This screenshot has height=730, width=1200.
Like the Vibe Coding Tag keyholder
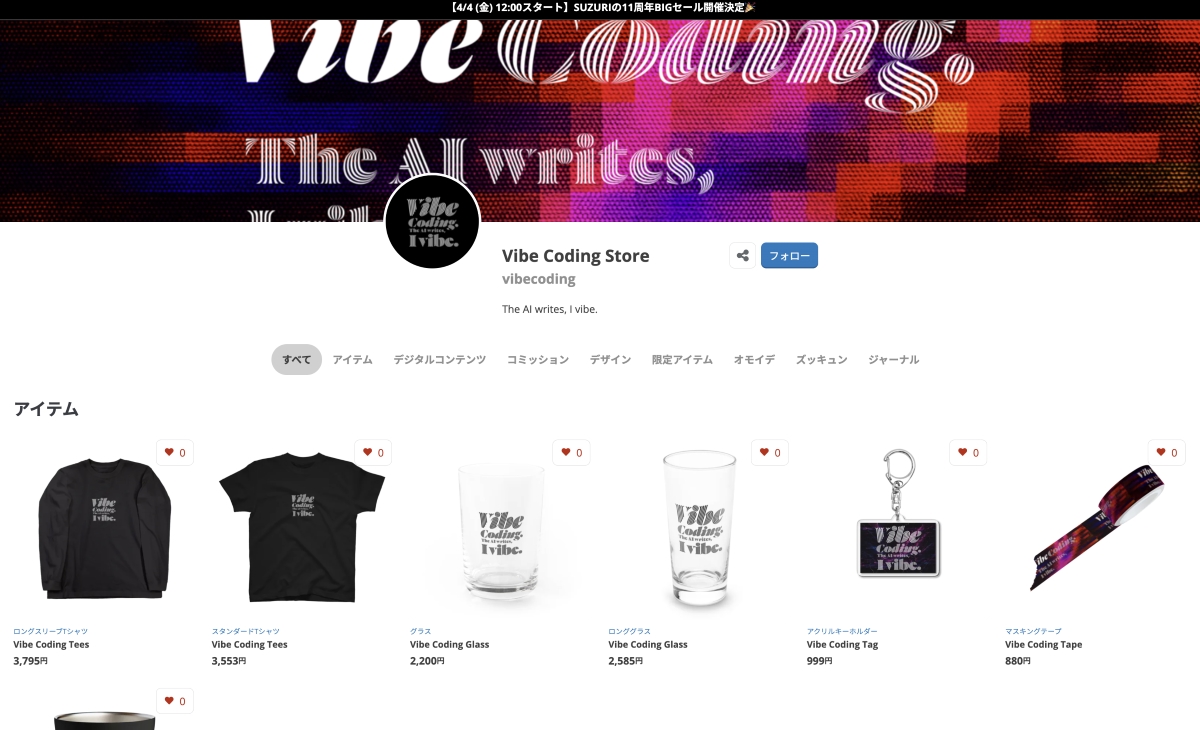click(x=969, y=453)
